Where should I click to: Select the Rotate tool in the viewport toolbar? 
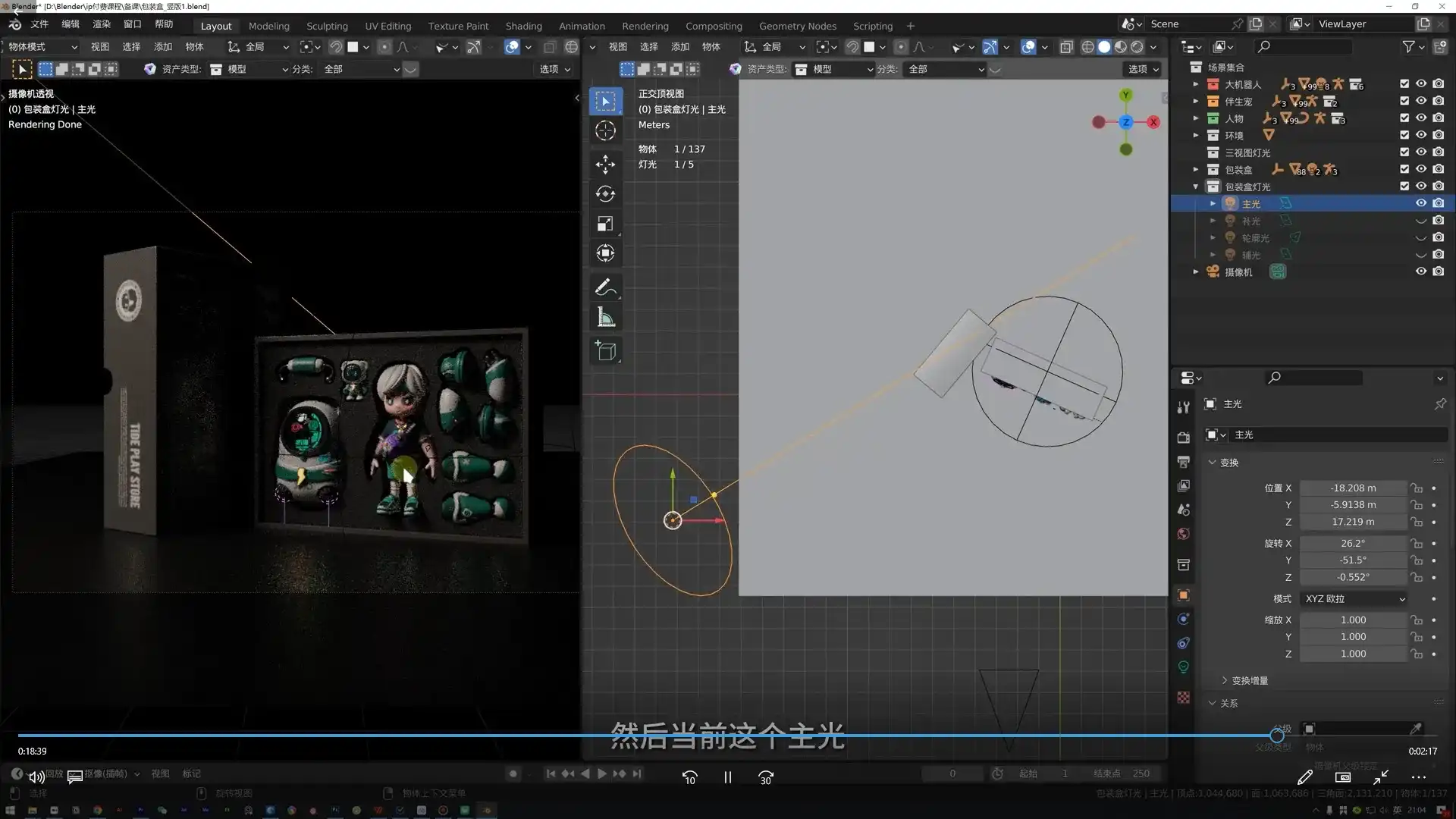[x=605, y=193]
